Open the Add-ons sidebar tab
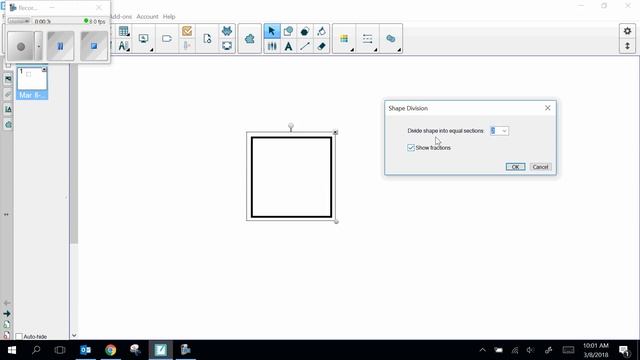 8,124
